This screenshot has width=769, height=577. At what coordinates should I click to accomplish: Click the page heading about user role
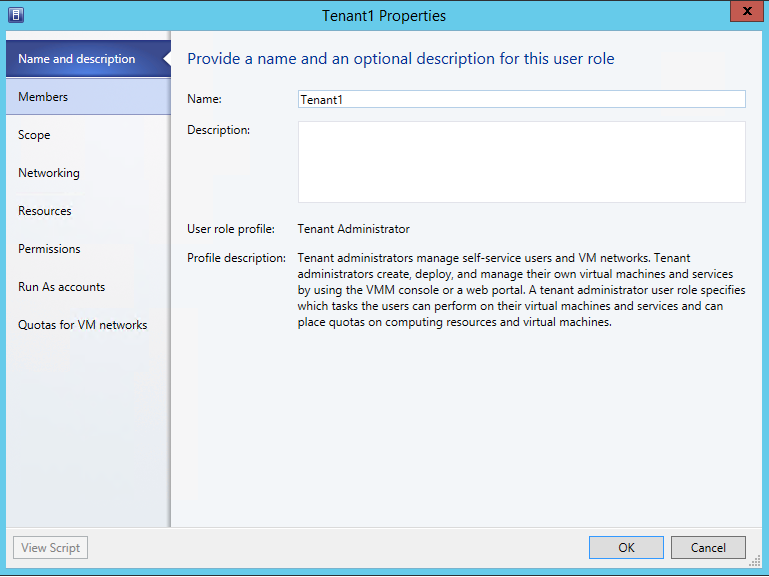point(401,59)
